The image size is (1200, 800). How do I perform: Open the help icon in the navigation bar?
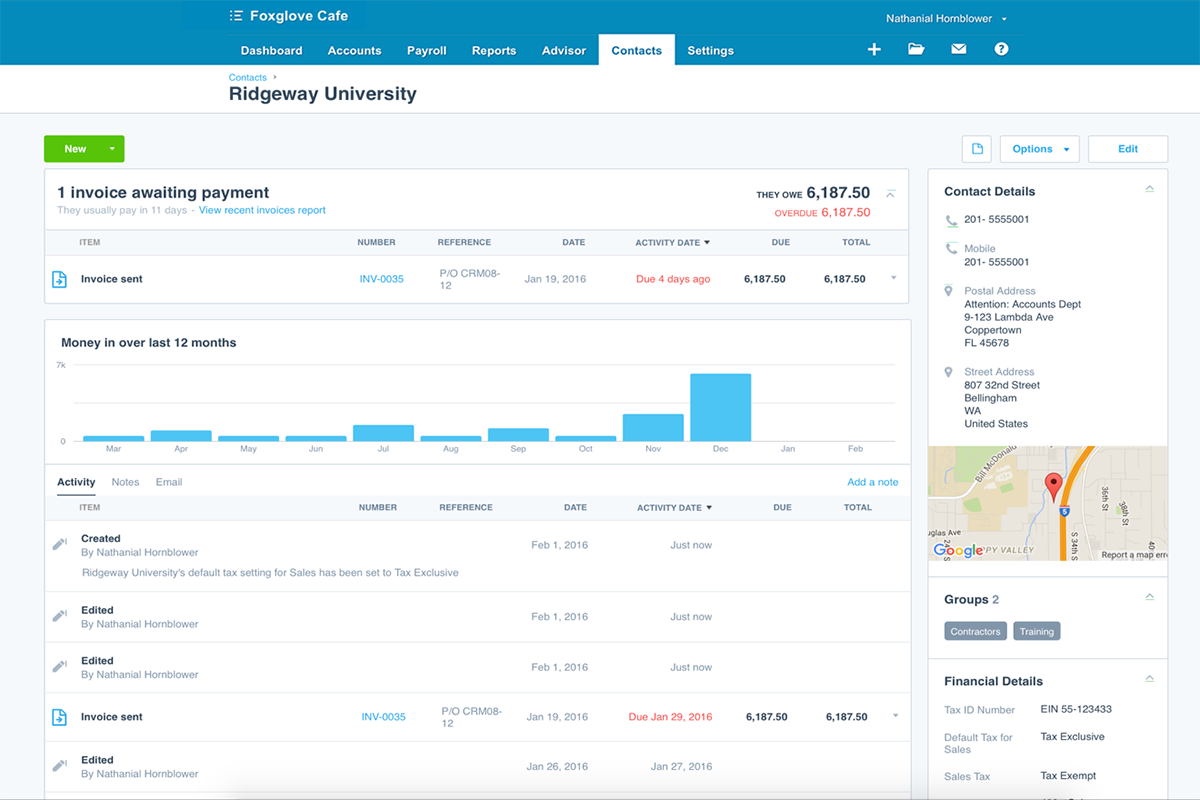[x=1001, y=48]
